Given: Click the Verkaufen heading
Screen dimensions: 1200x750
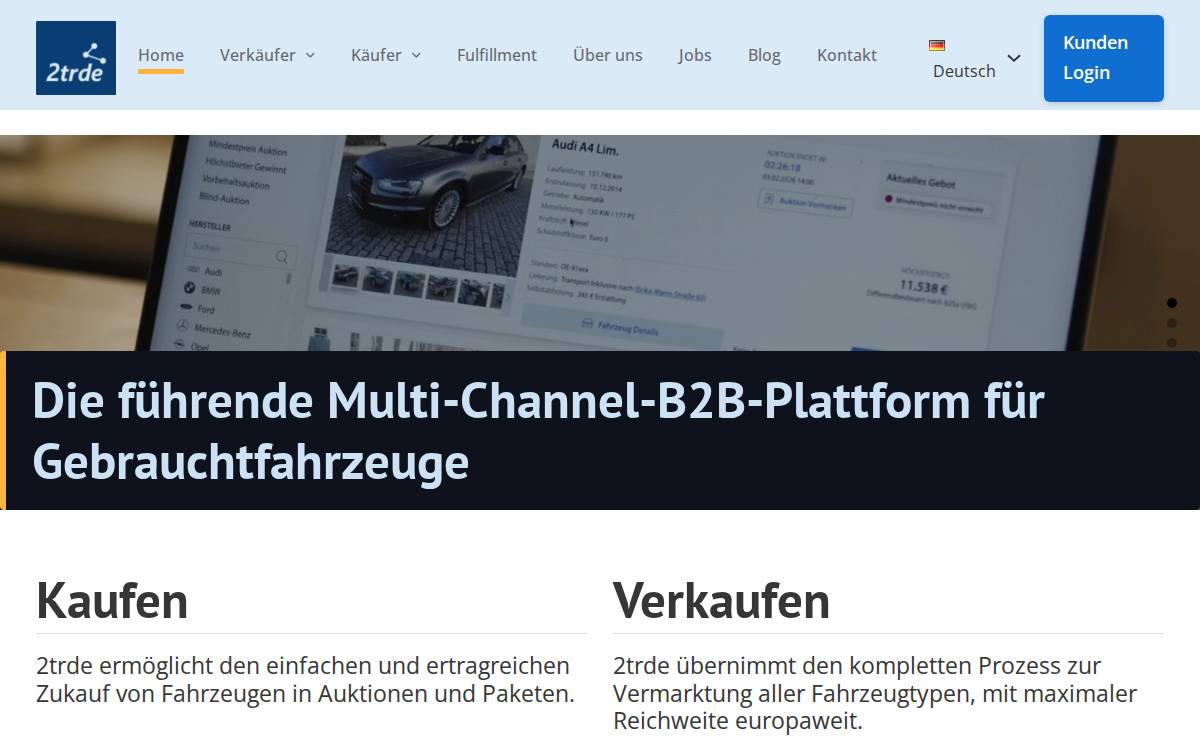Looking at the screenshot, I should click(x=721, y=600).
